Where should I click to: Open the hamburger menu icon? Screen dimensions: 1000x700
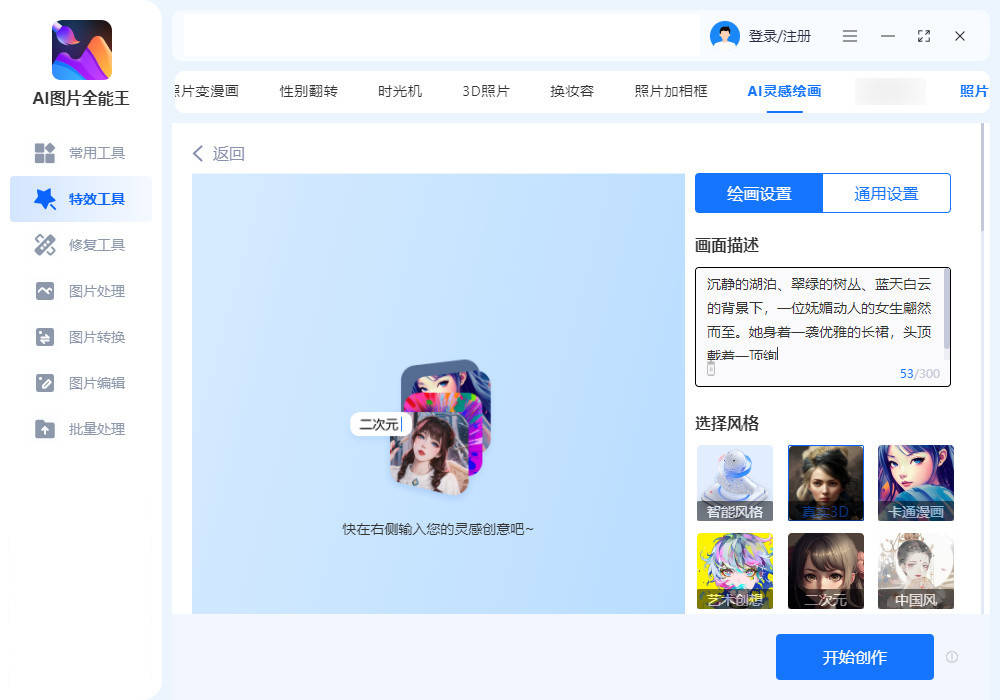pos(850,36)
